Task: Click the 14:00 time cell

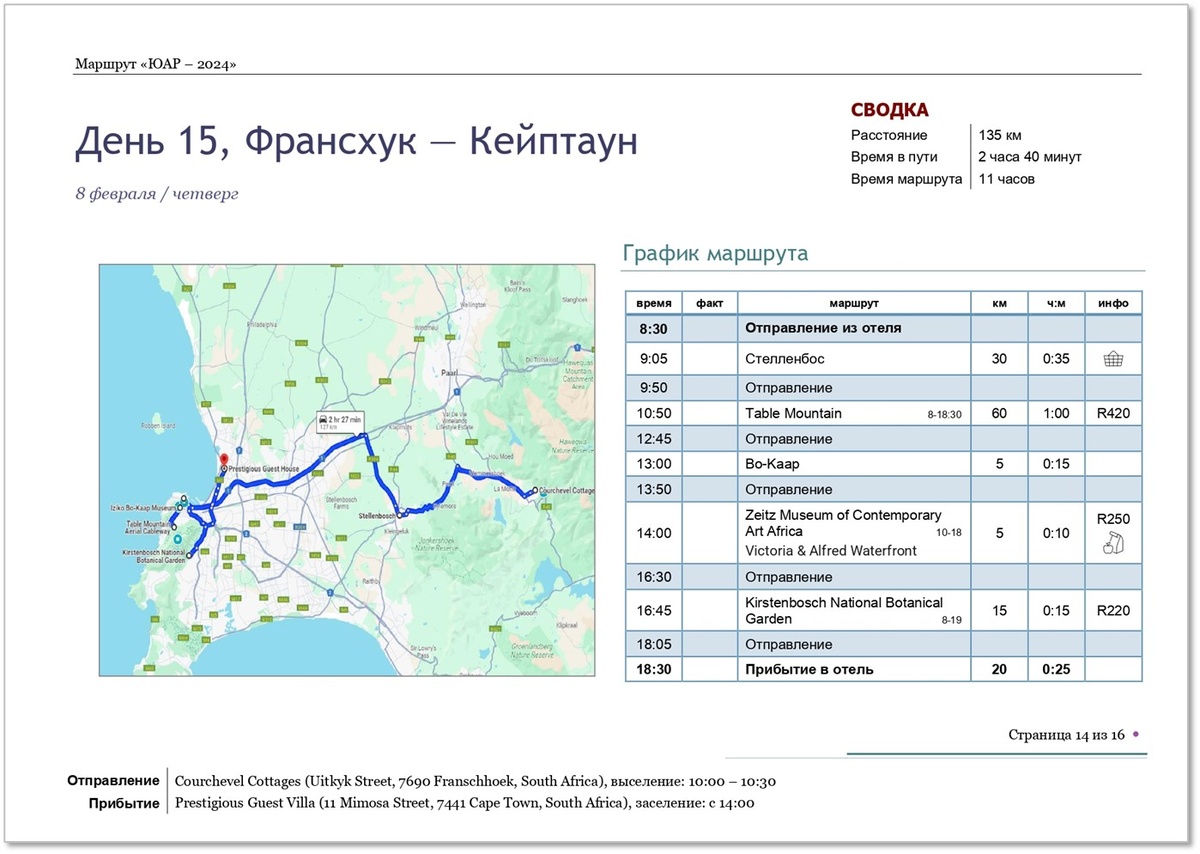Action: (654, 533)
